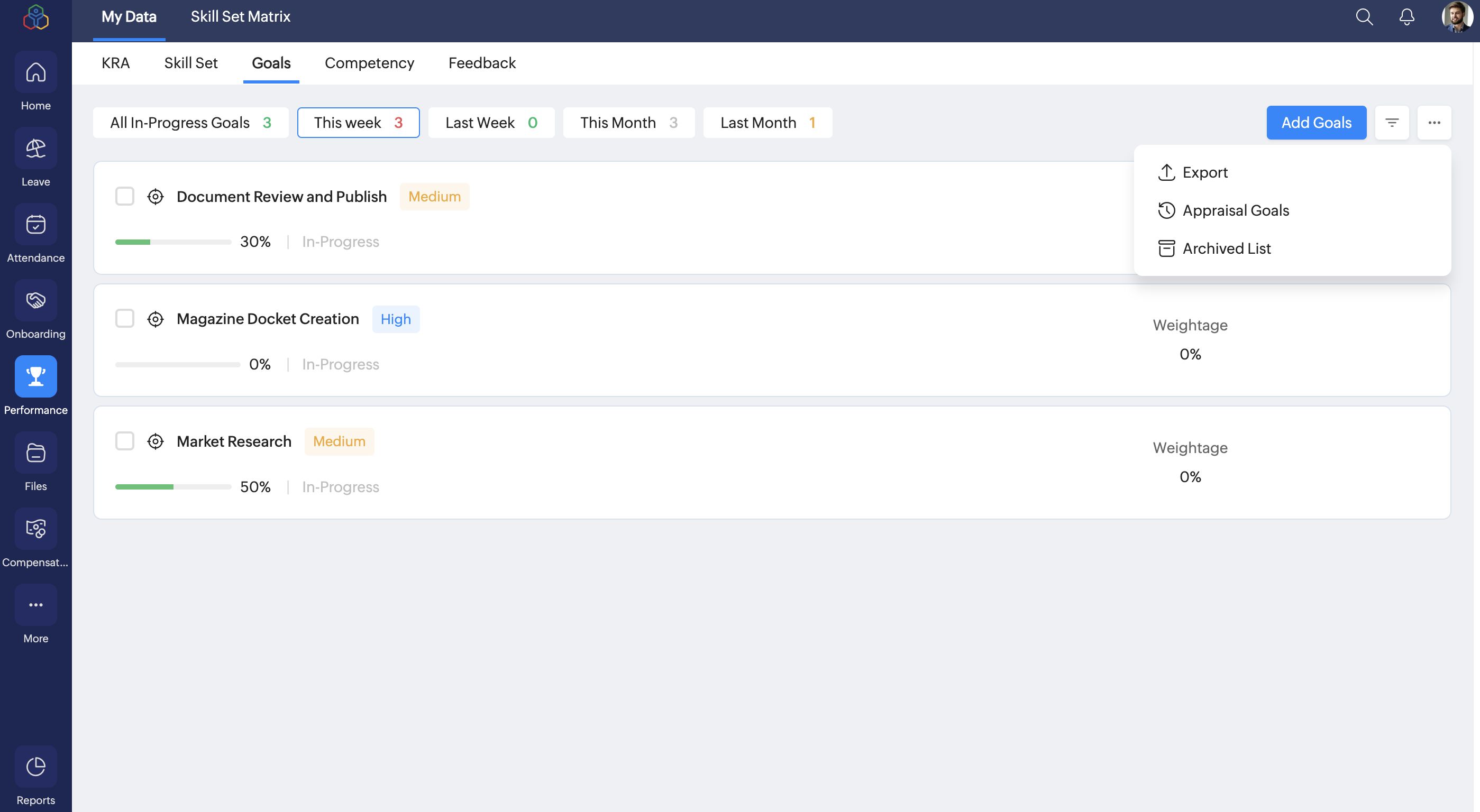The height and width of the screenshot is (812, 1480).
Task: Open the Leave module in sidebar
Action: pos(35,149)
